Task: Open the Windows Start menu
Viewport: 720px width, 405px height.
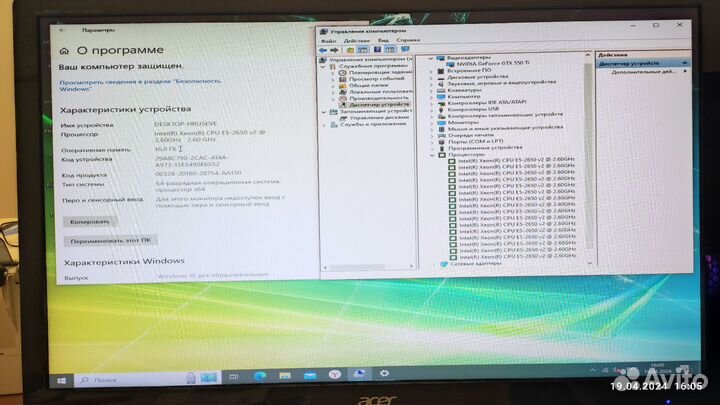Action: [62, 381]
